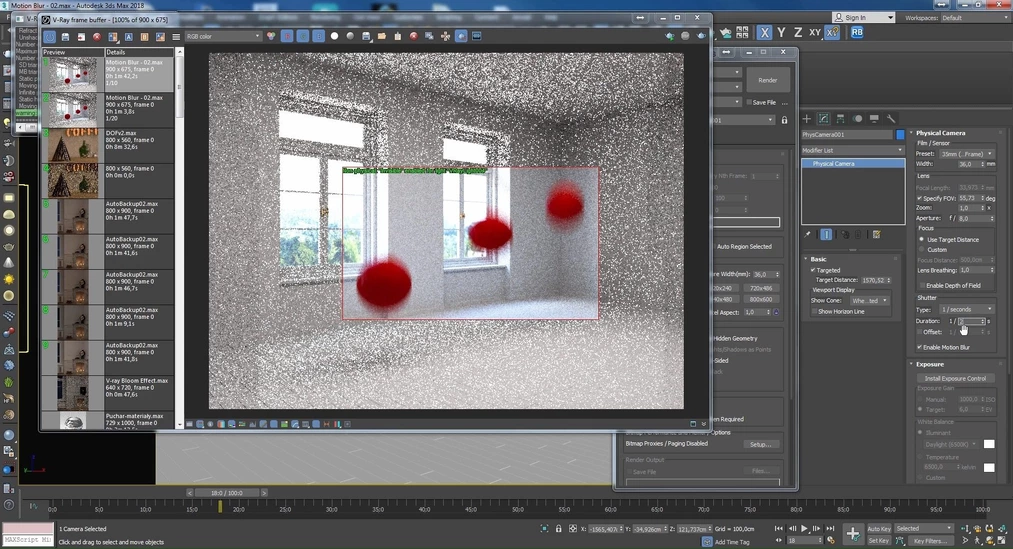Click the selection lock padlock icon in status bar
The height and width of the screenshot is (549, 1013).
559,528
